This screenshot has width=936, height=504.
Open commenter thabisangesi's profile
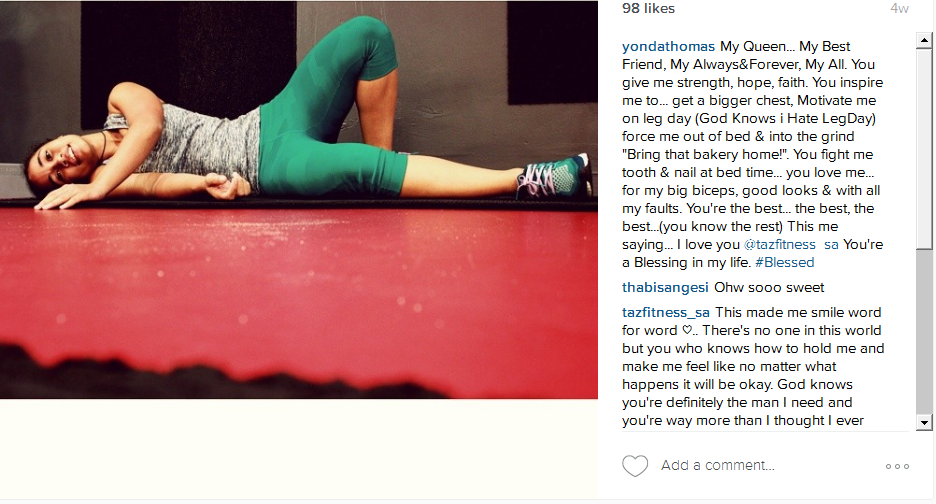pyautogui.click(x=665, y=288)
